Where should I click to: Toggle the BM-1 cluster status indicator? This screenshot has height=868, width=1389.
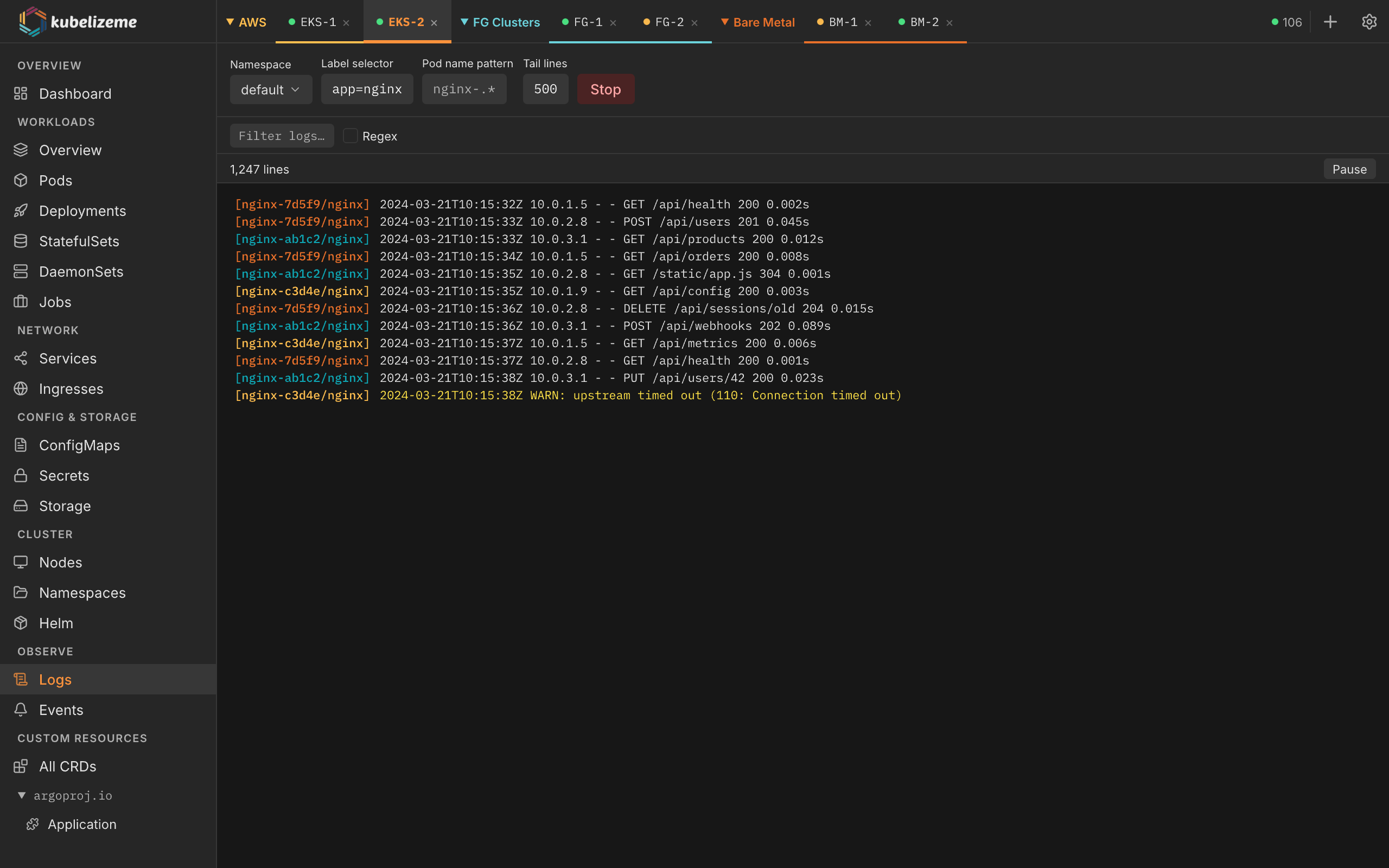pyautogui.click(x=819, y=22)
